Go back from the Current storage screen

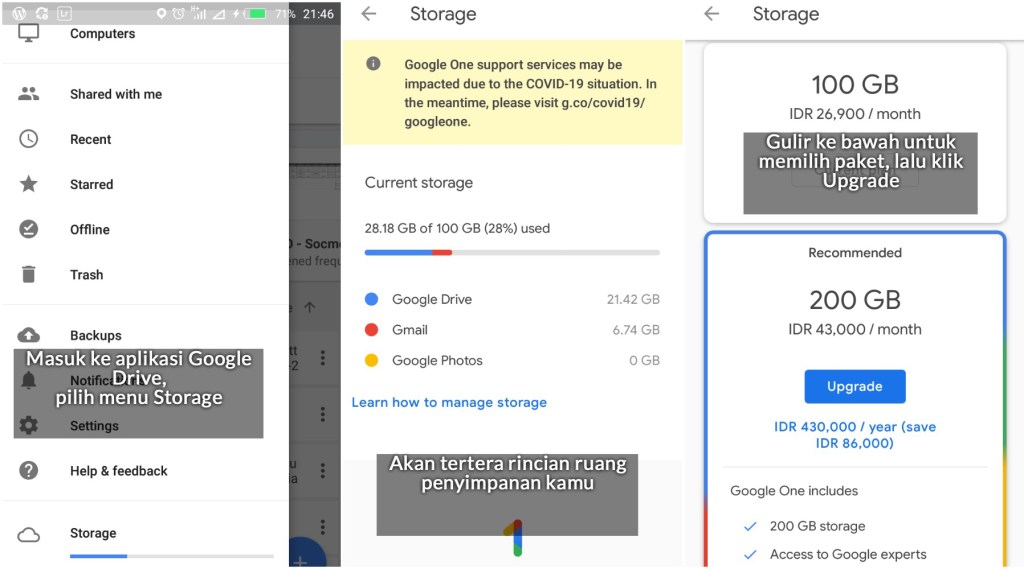click(369, 14)
